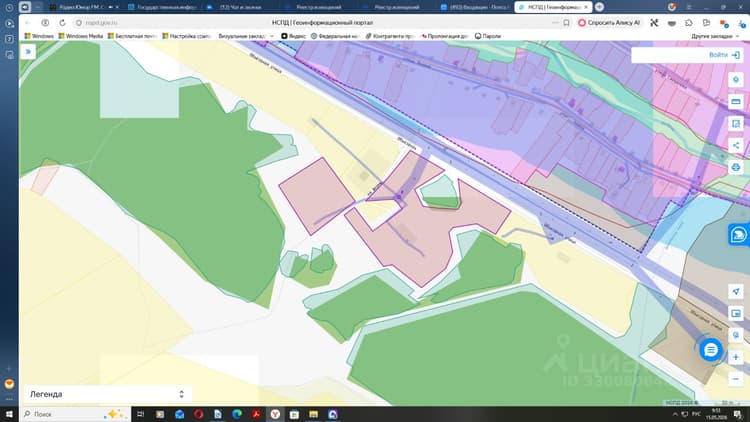
Task: Open the blue chat support button
Action: click(x=711, y=350)
